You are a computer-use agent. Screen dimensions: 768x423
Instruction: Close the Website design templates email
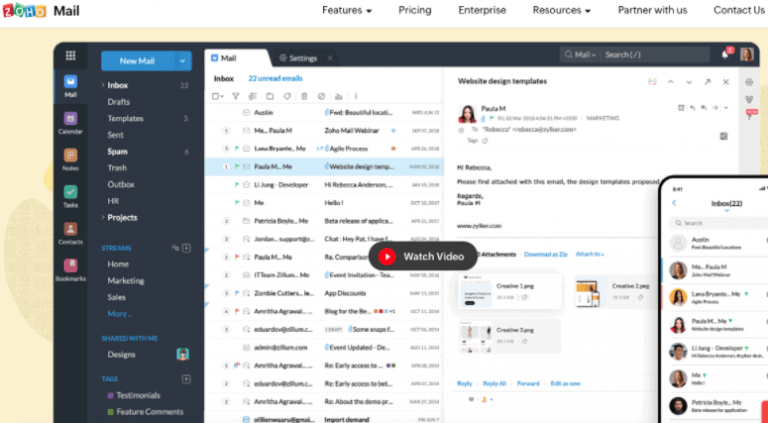726,82
